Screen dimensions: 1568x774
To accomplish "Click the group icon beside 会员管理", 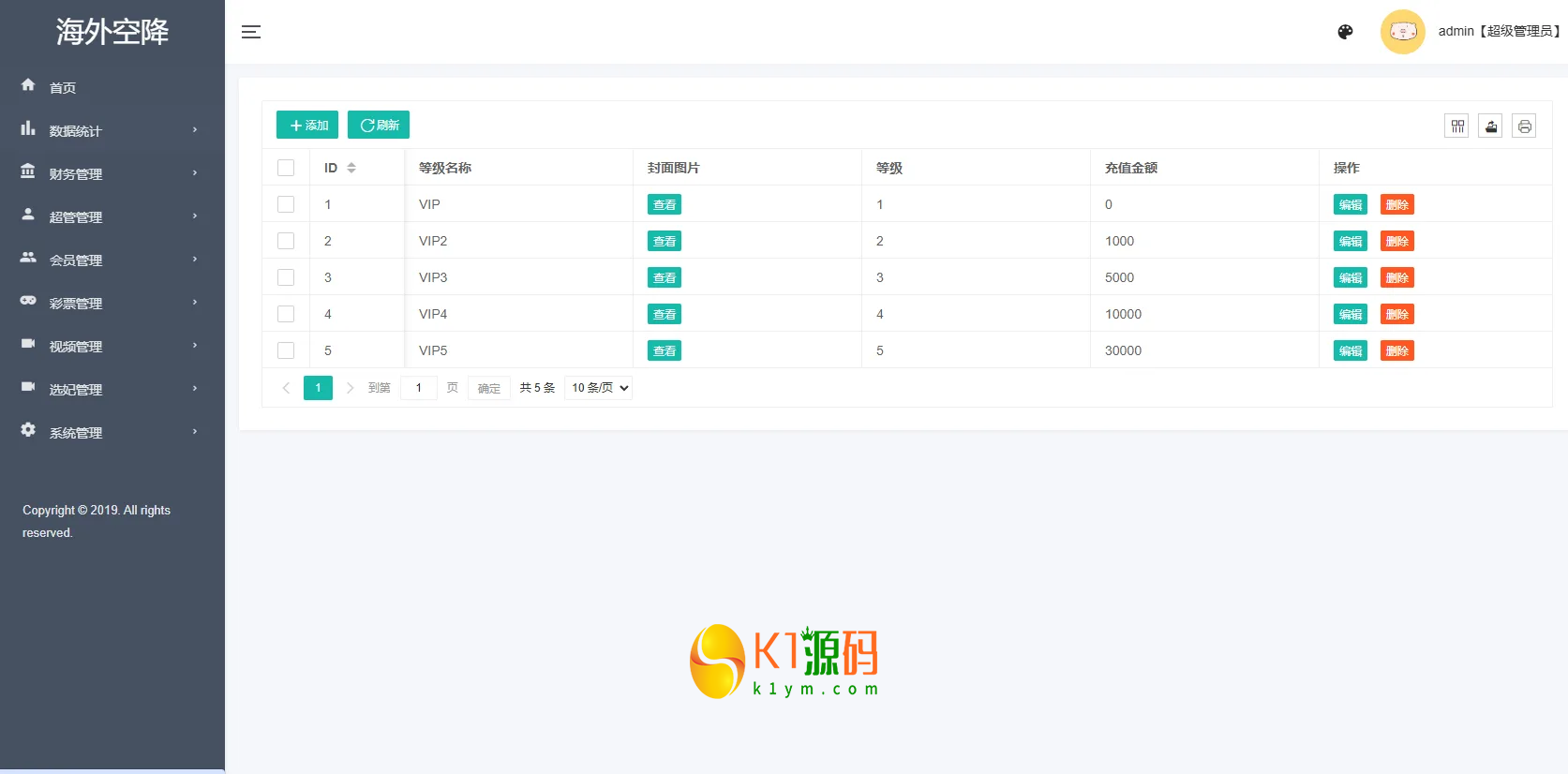I will coord(28,257).
